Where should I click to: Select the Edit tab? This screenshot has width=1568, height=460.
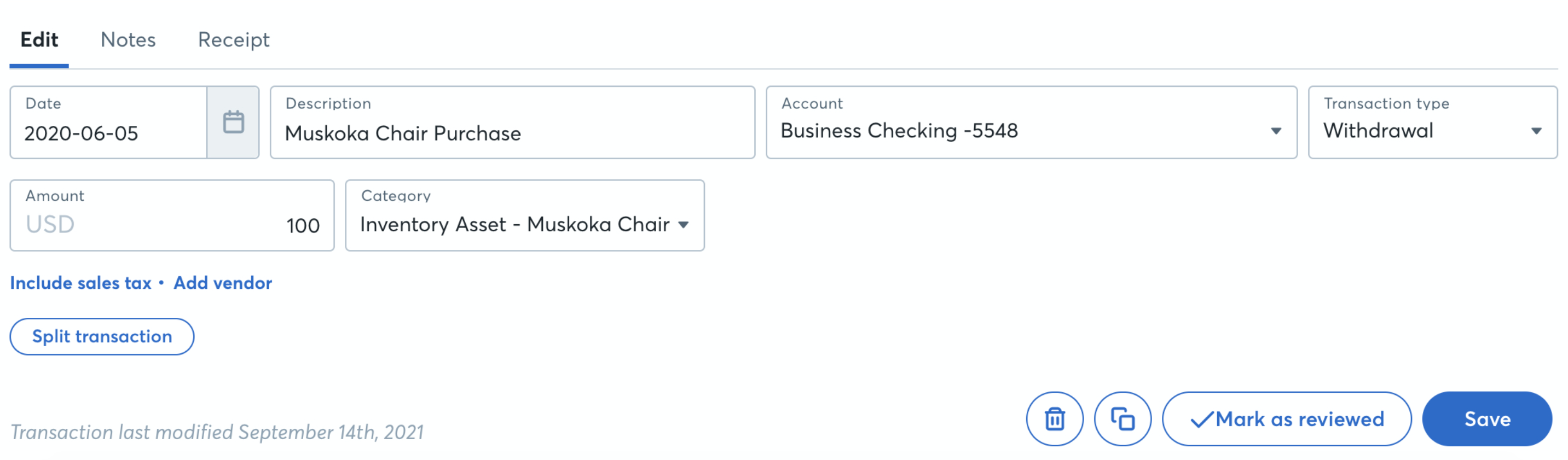(39, 40)
